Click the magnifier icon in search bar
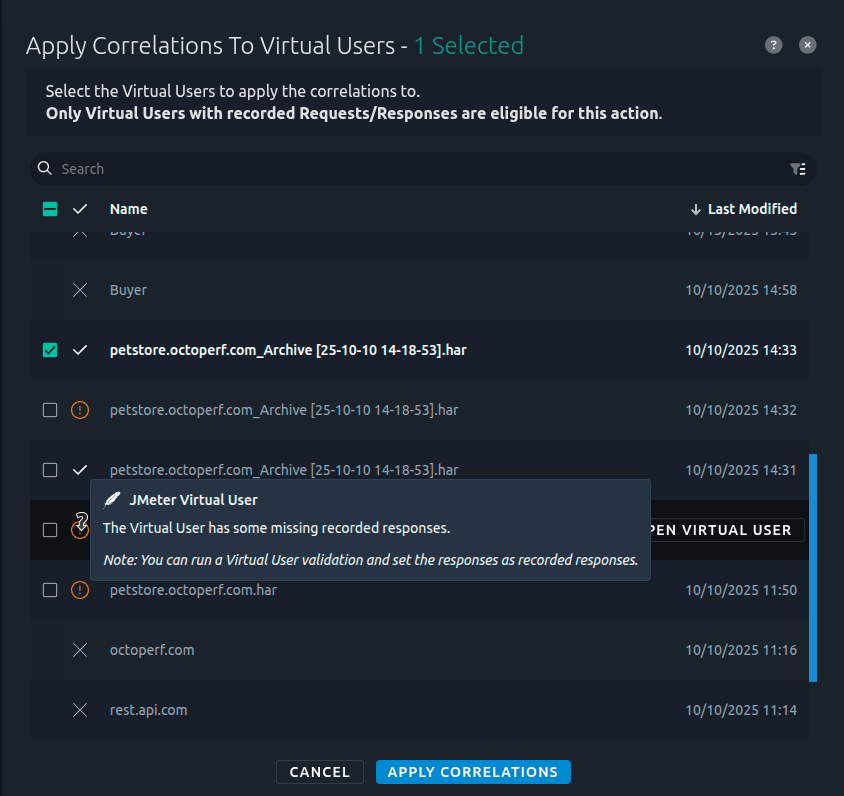 pyautogui.click(x=45, y=169)
